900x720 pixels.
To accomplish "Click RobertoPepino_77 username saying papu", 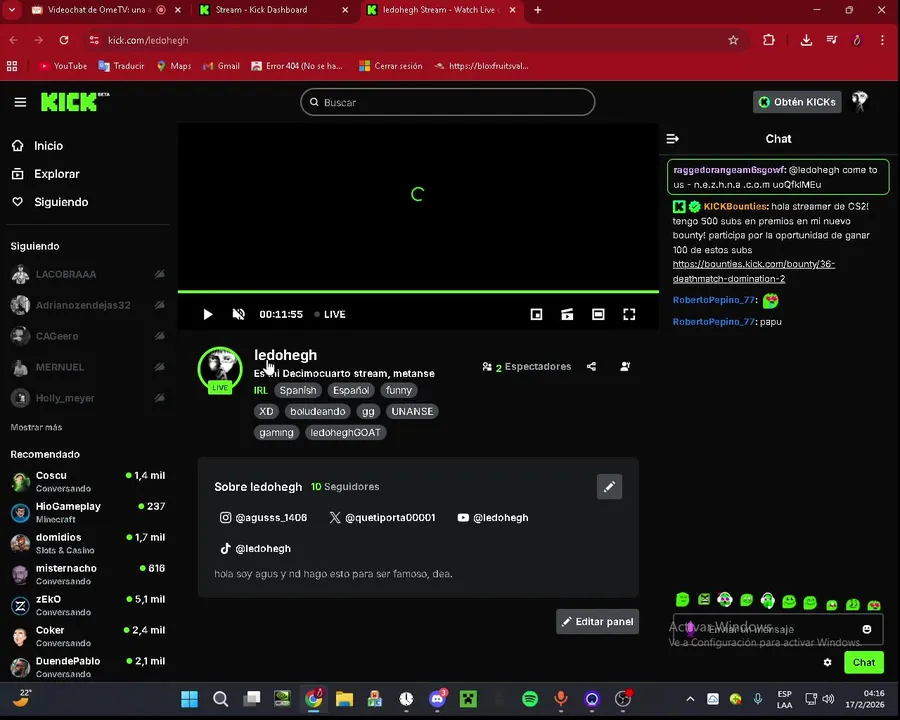I will coord(713,322).
